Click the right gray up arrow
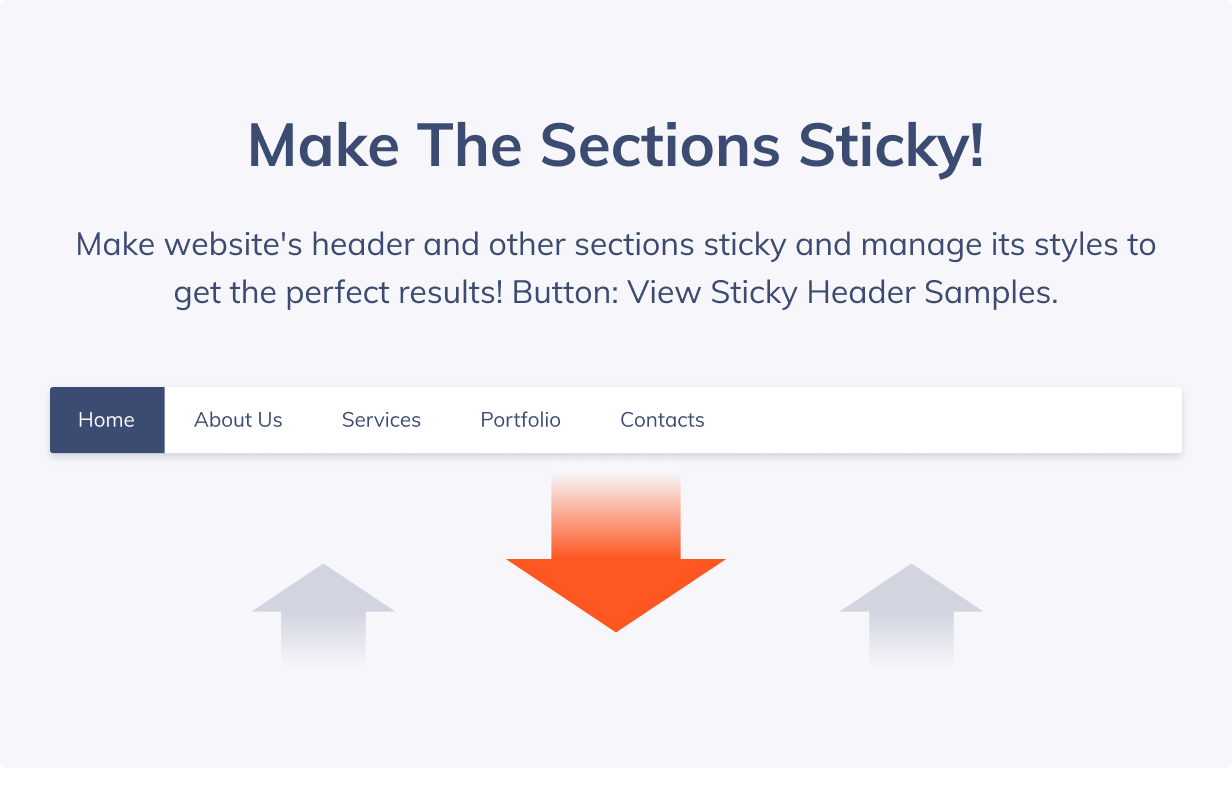This screenshot has height=808, width=1232. (911, 613)
